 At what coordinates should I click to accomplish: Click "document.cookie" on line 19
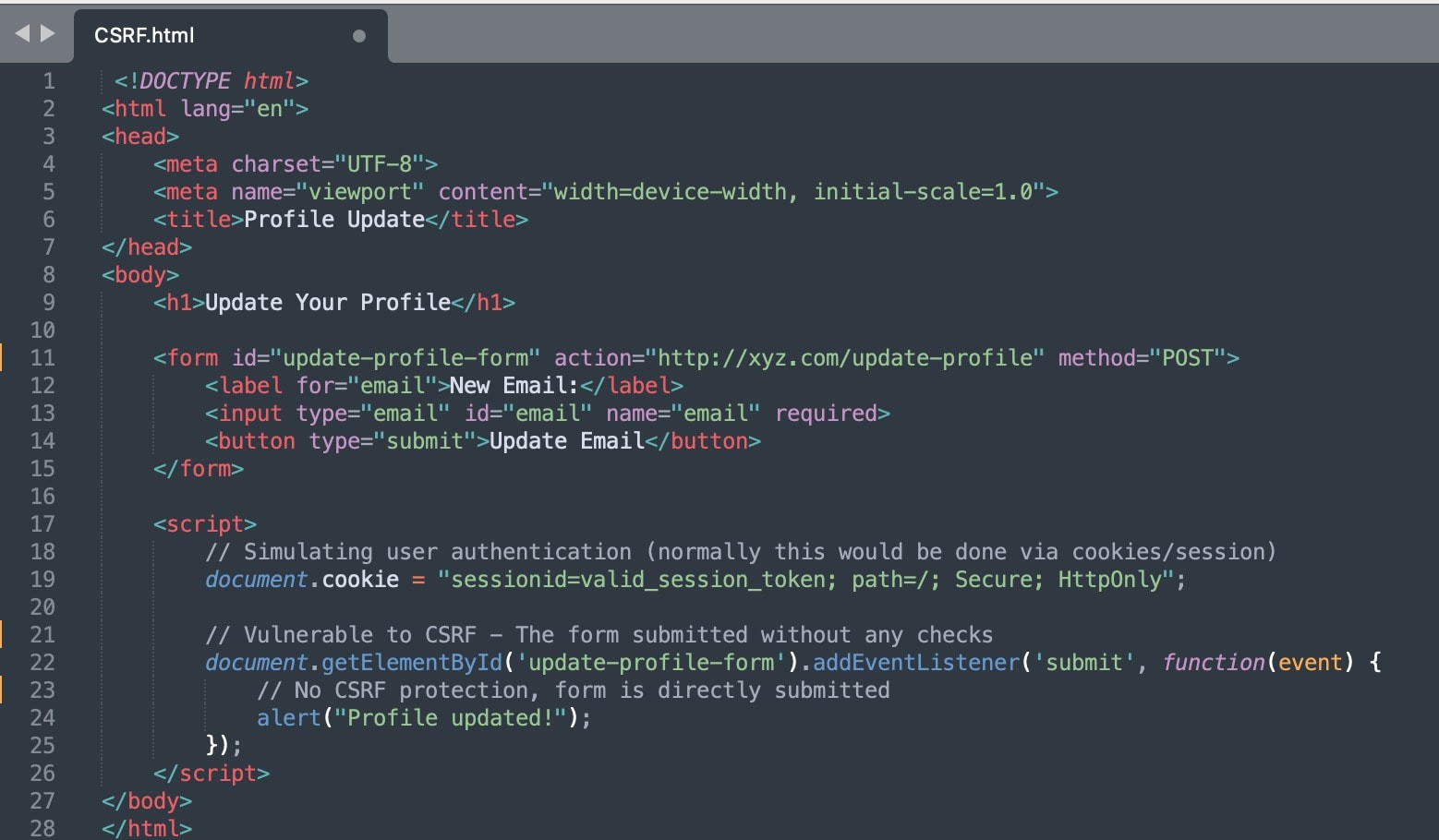click(x=302, y=580)
